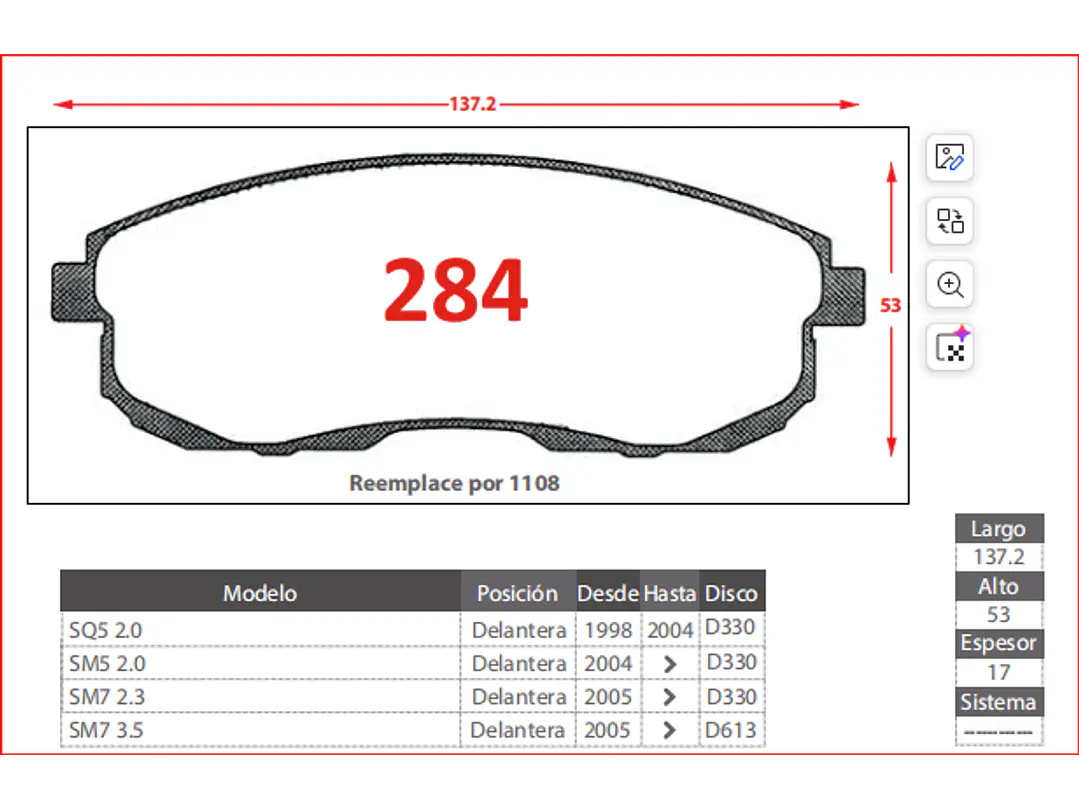Click the convert/swap image icon
Screen dimensions: 1079x809
[949, 221]
